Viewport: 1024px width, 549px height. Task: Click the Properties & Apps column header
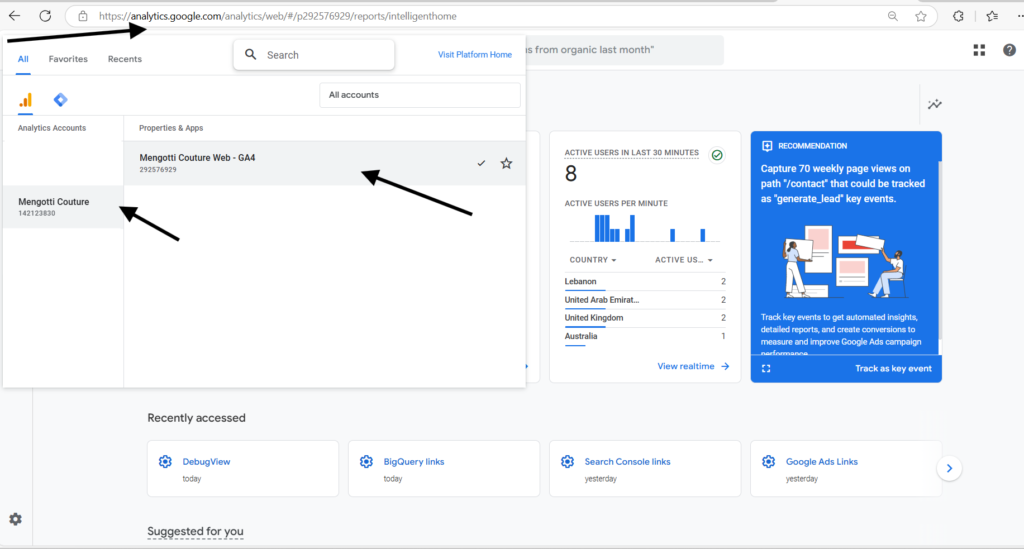pyautogui.click(x=171, y=128)
